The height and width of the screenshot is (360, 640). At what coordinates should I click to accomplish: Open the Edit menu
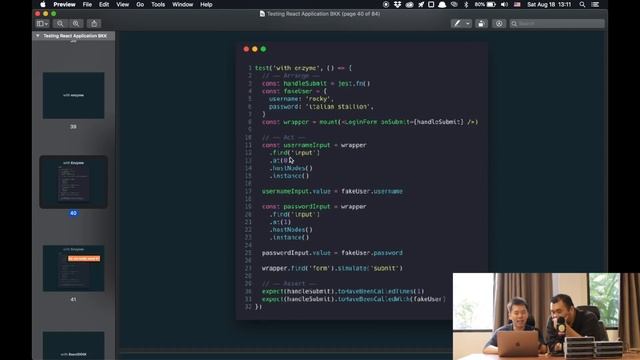104,4
